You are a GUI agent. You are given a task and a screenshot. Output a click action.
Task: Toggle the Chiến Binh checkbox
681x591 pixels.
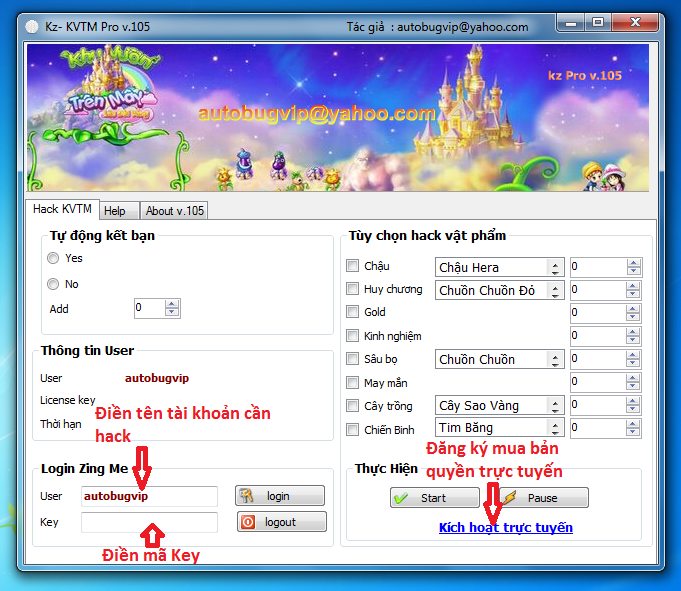[x=352, y=429]
